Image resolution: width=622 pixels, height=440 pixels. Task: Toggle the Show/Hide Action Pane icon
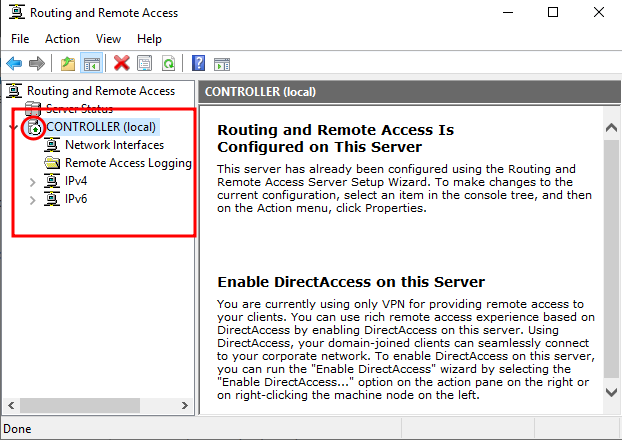[222, 64]
